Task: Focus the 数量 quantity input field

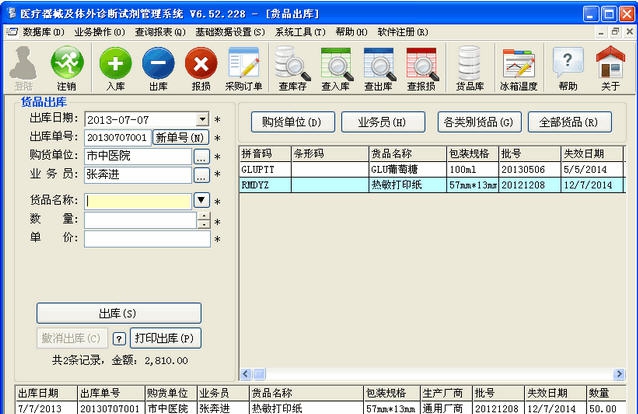Action: pos(140,220)
